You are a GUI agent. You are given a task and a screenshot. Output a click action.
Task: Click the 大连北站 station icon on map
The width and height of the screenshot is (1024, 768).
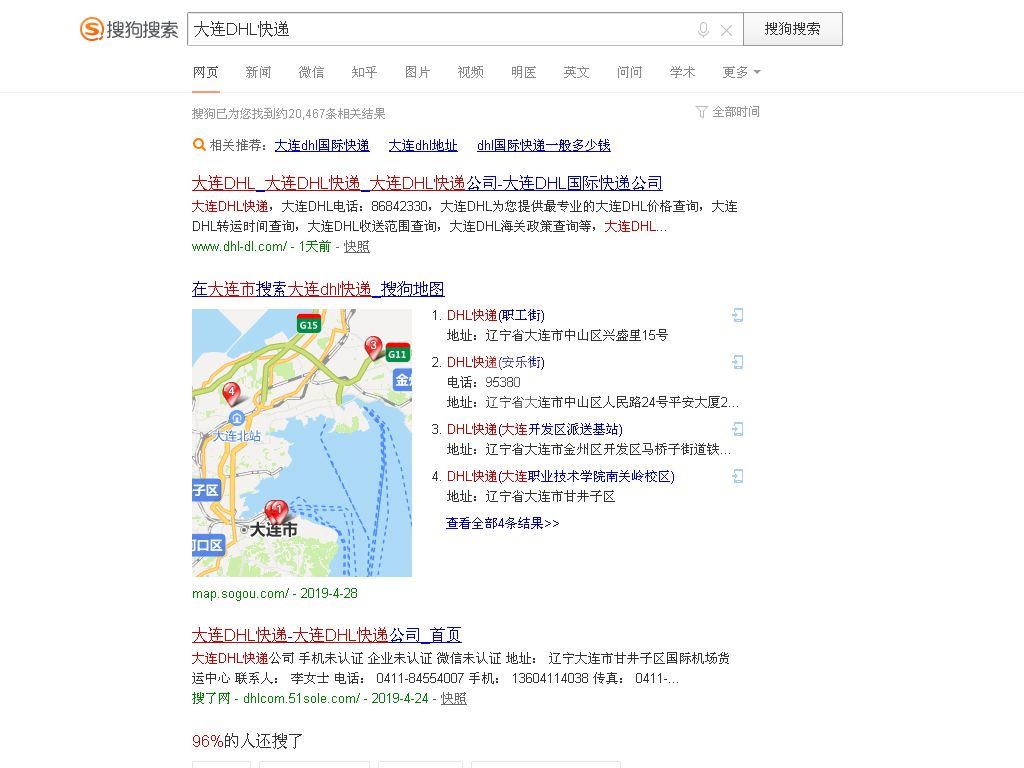click(x=236, y=418)
